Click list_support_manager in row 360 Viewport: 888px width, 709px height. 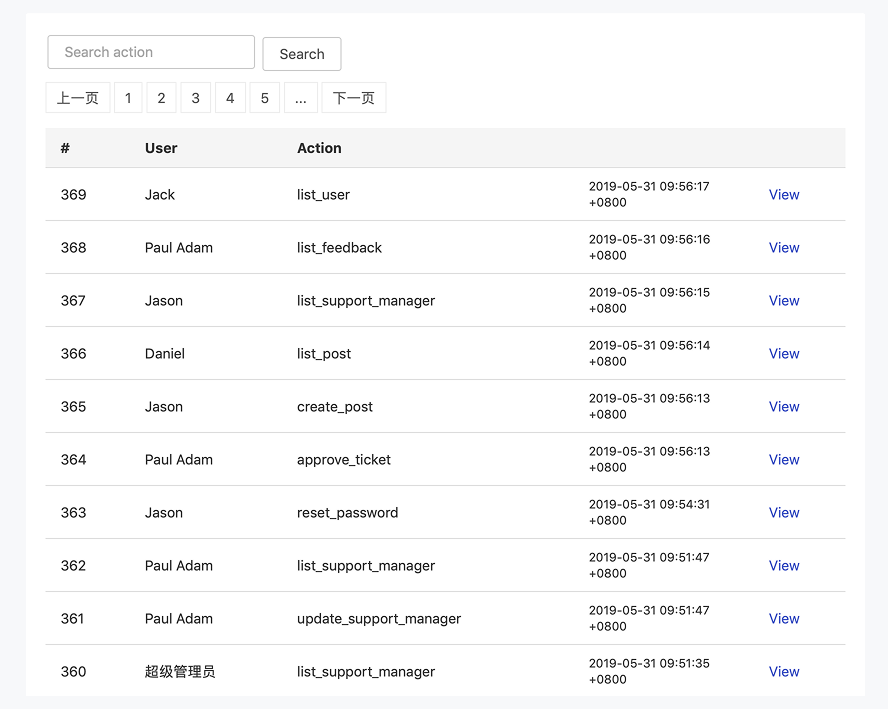click(366, 671)
